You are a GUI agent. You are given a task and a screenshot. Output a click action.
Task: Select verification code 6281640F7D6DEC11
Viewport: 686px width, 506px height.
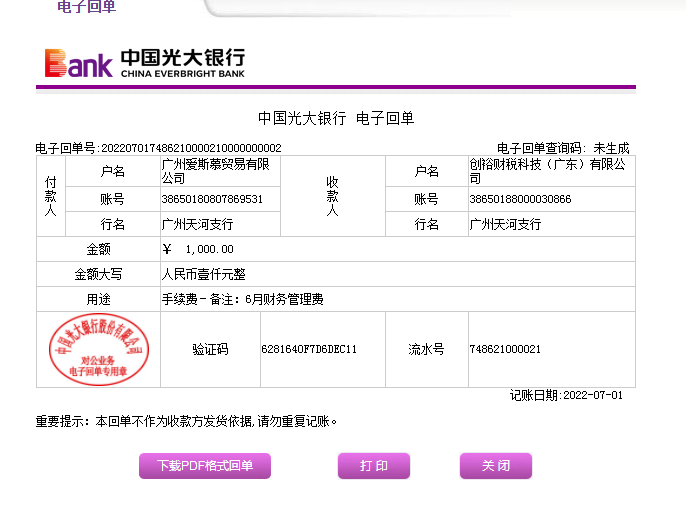(309, 349)
